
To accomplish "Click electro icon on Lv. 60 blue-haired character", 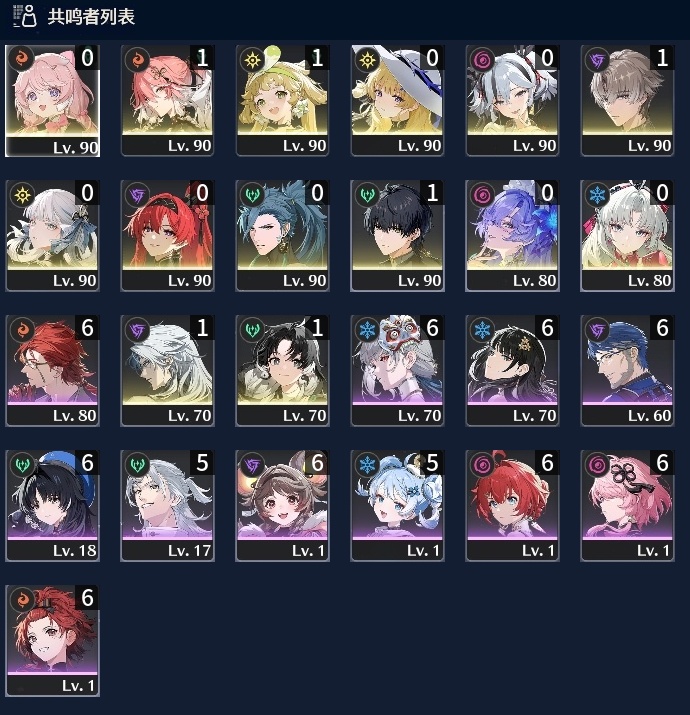I will (597, 330).
